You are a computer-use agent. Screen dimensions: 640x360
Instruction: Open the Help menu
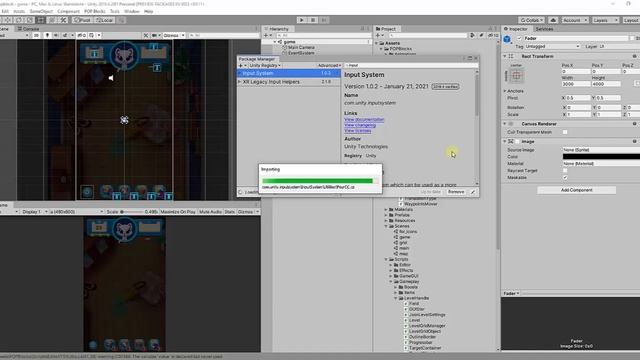(x=149, y=11)
